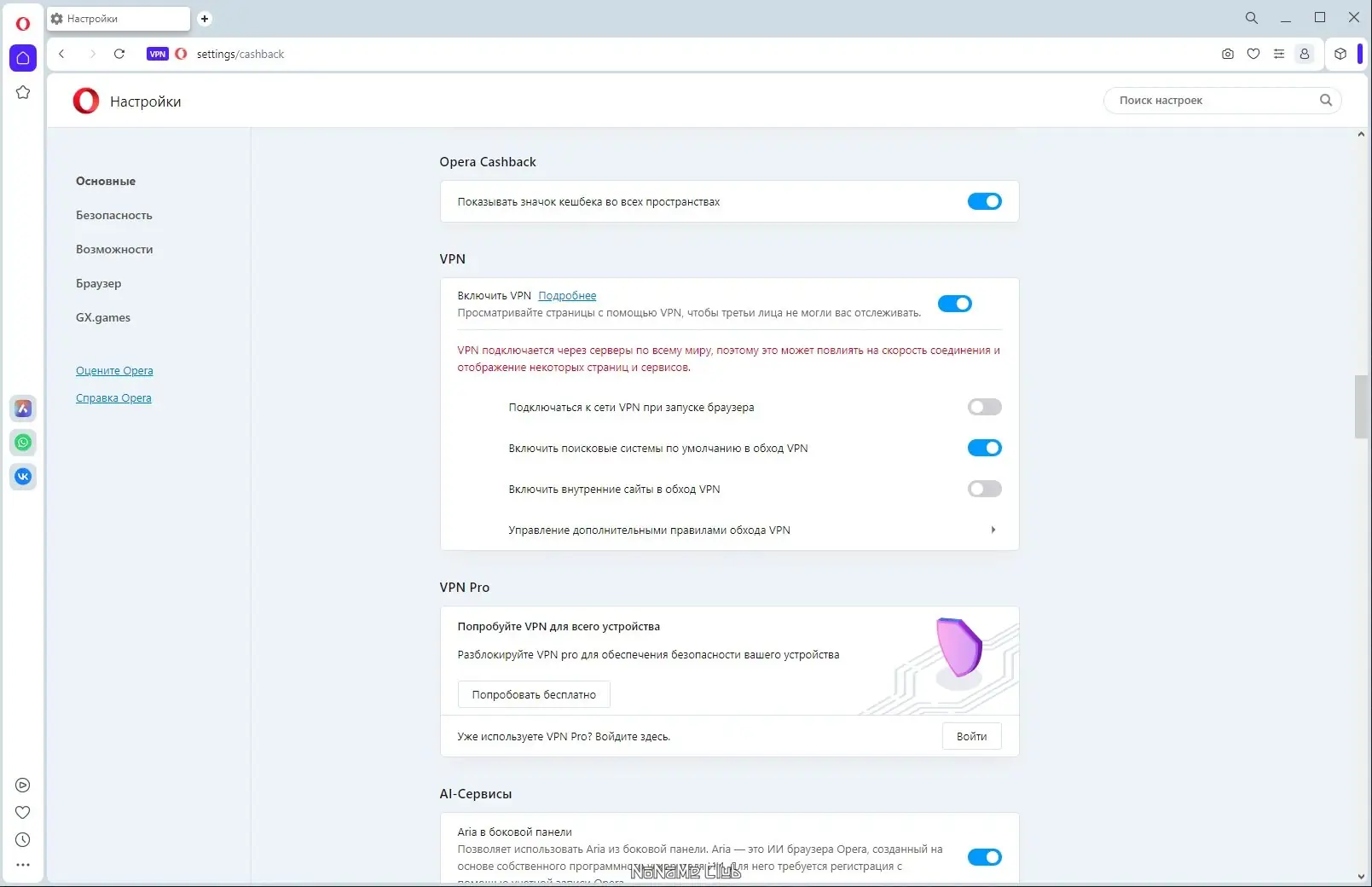Follow the Подробнее link about VPN
This screenshot has width=1372, height=887.
[567, 295]
